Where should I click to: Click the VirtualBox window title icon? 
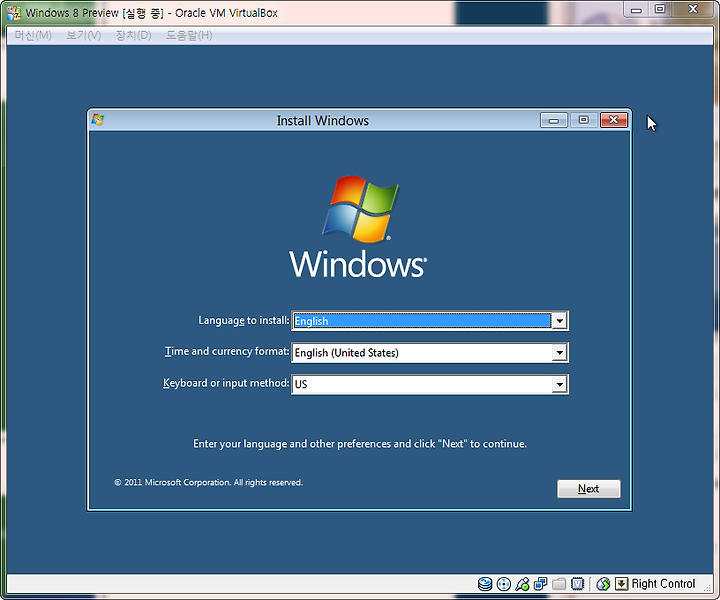tap(14, 13)
